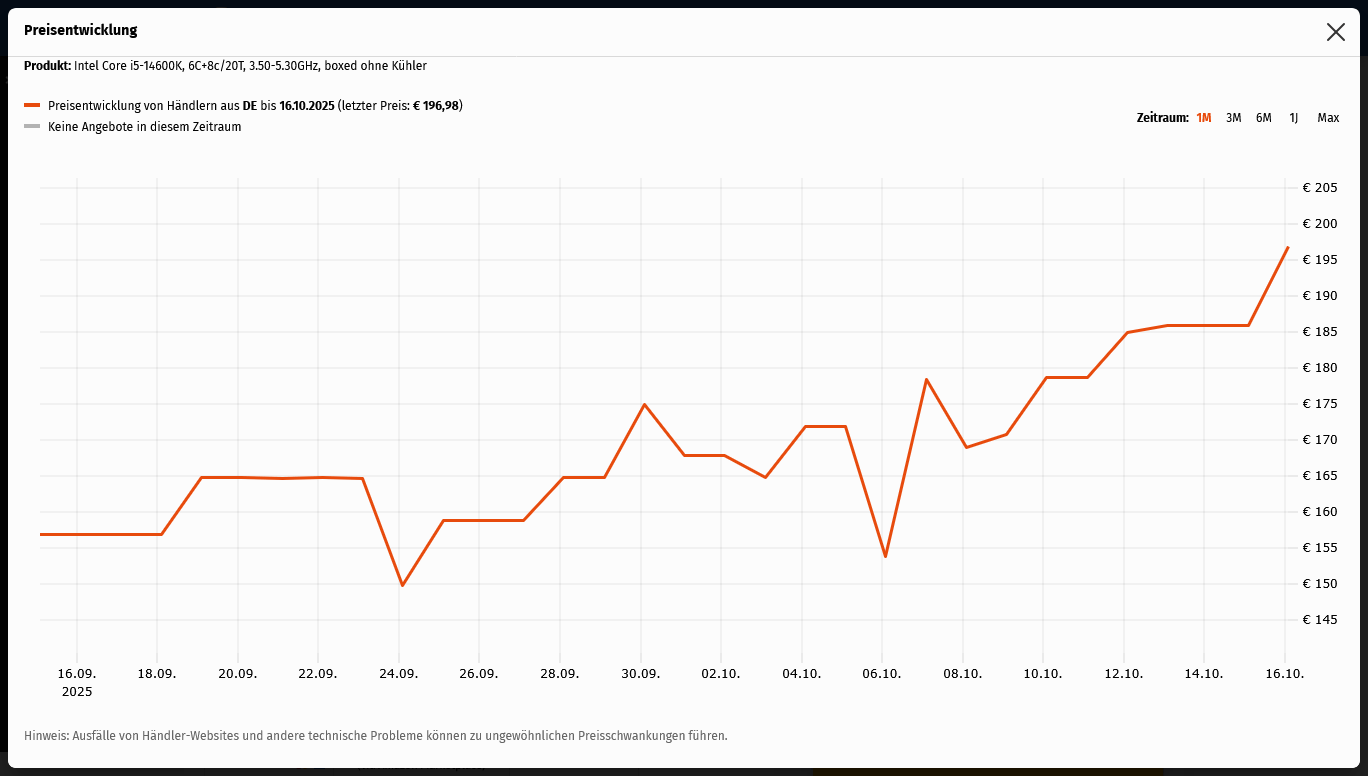The image size is (1368, 776).
Task: Select the 1M time range
Action: 1203,118
